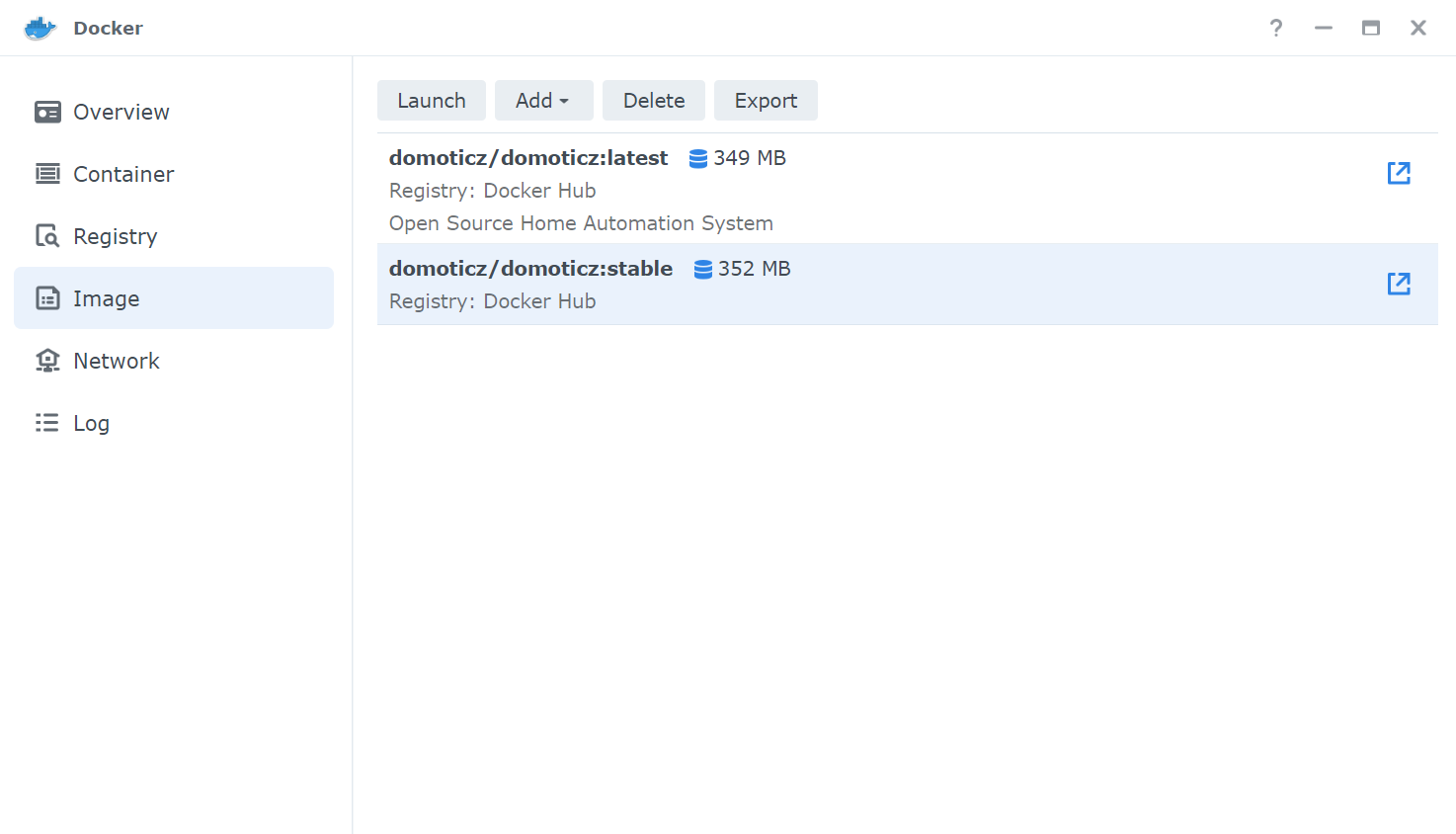
Task: Click the Network sidebar icon
Action: click(47, 361)
